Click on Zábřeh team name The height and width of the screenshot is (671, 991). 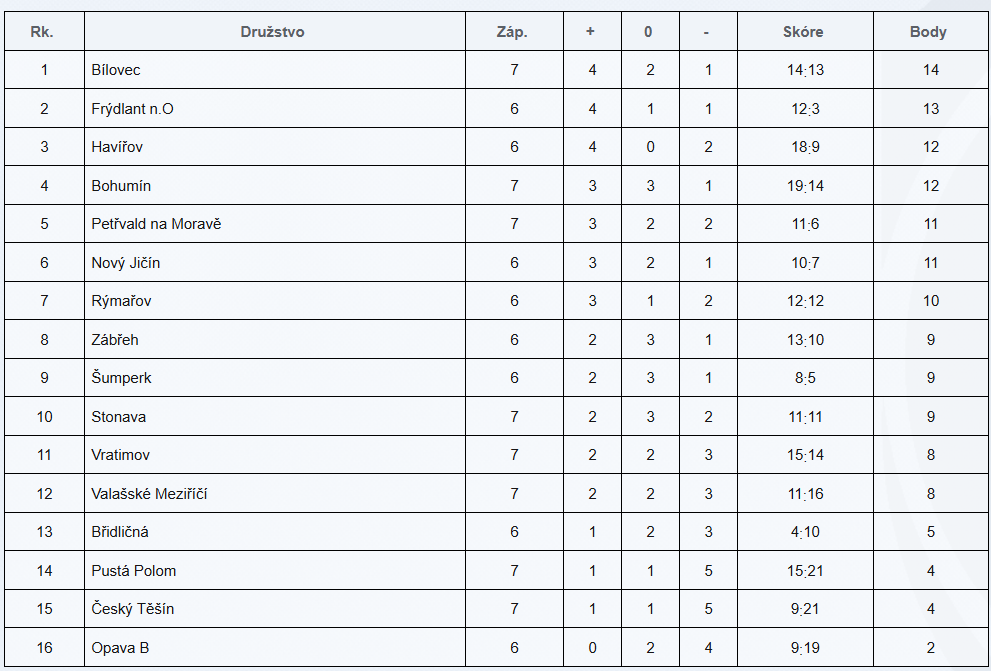coord(114,340)
